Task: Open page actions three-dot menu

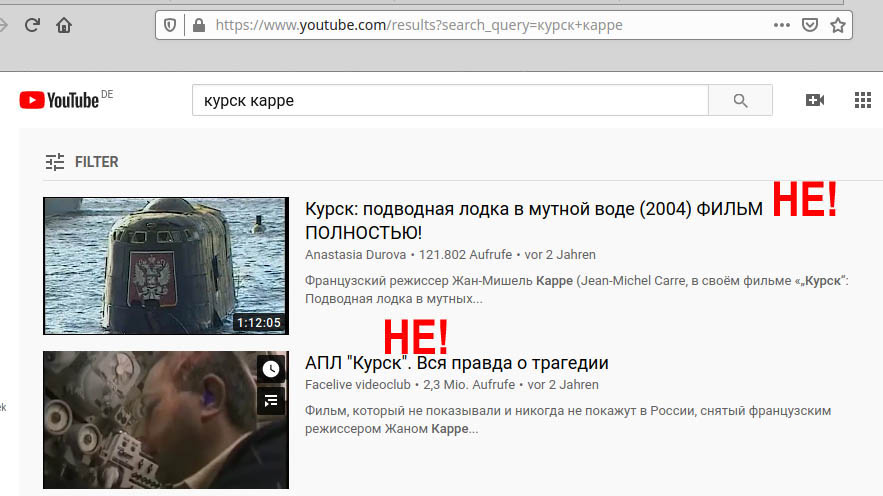Action: (782, 25)
